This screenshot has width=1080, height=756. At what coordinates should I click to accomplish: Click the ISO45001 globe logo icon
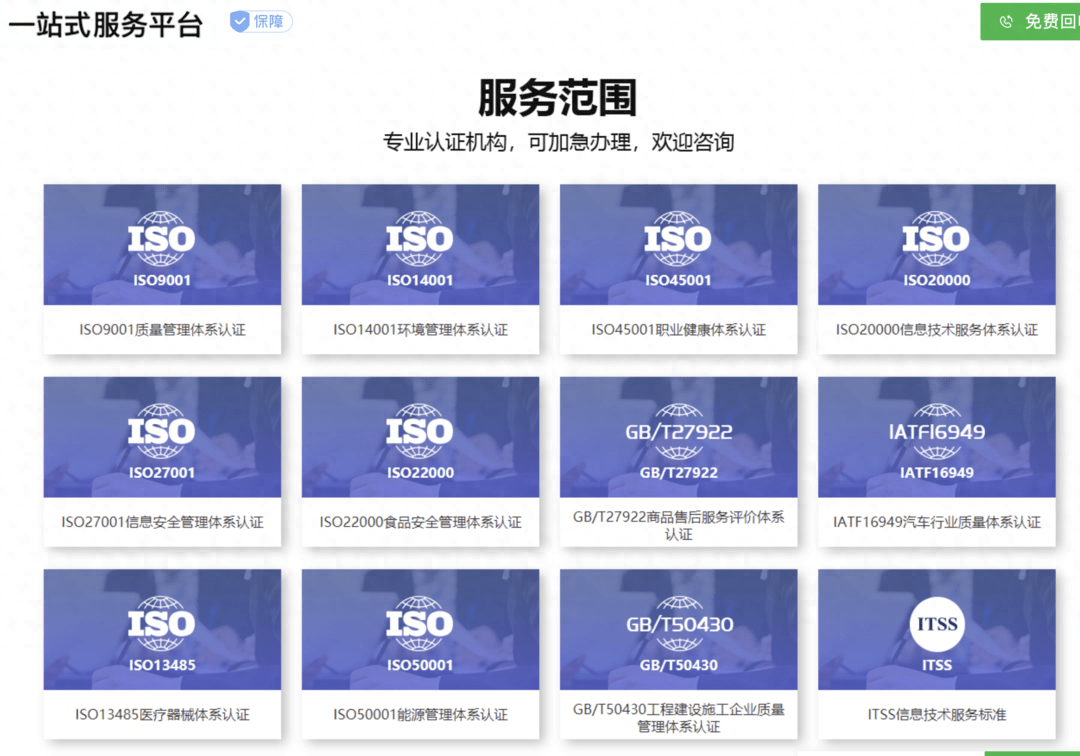pos(678,238)
